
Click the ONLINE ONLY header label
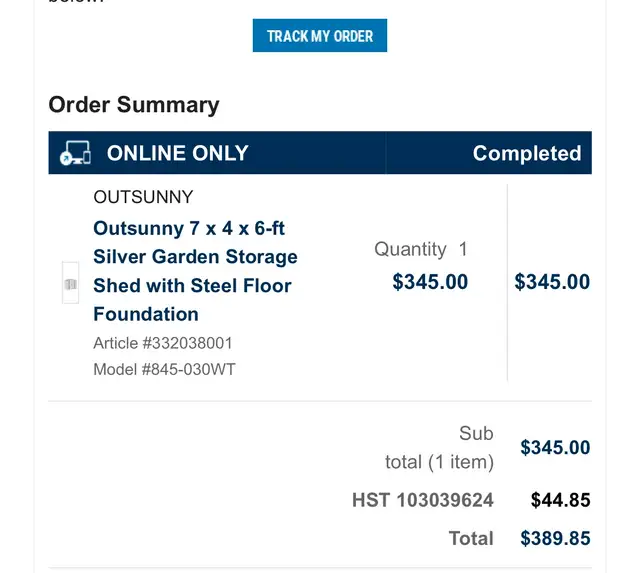178,153
